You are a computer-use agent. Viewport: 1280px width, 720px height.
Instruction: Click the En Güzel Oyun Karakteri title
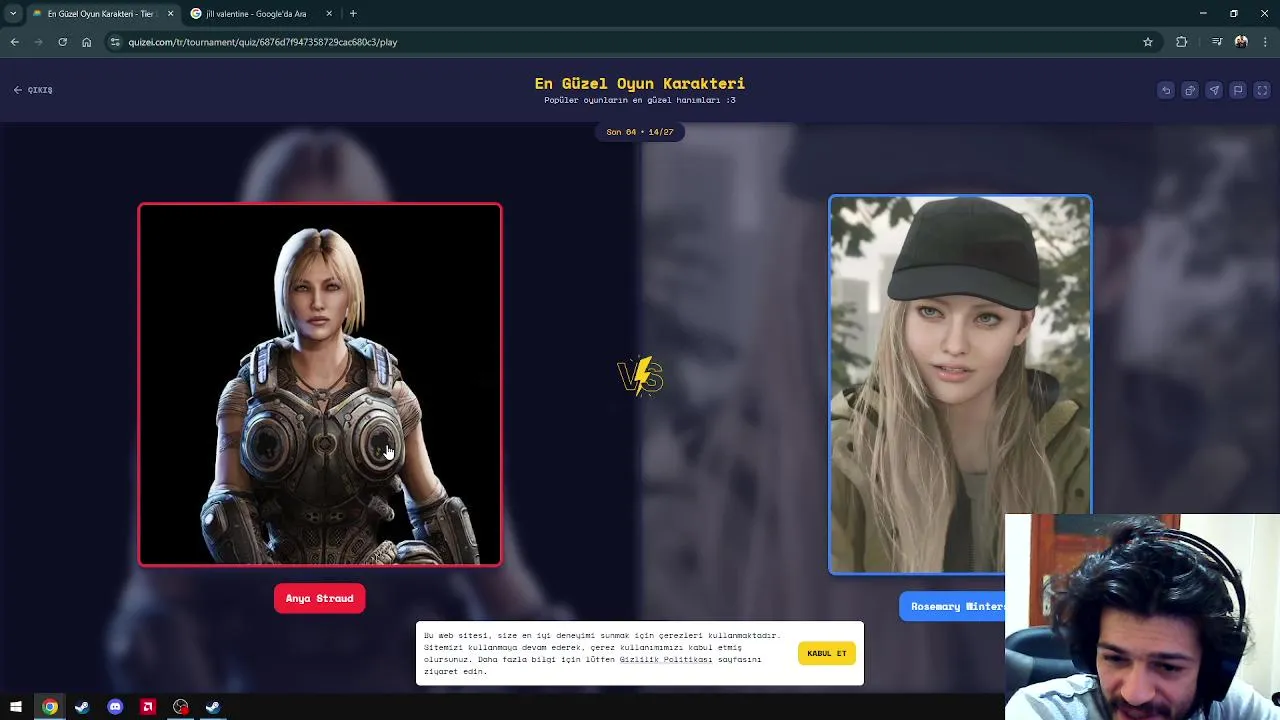click(640, 83)
